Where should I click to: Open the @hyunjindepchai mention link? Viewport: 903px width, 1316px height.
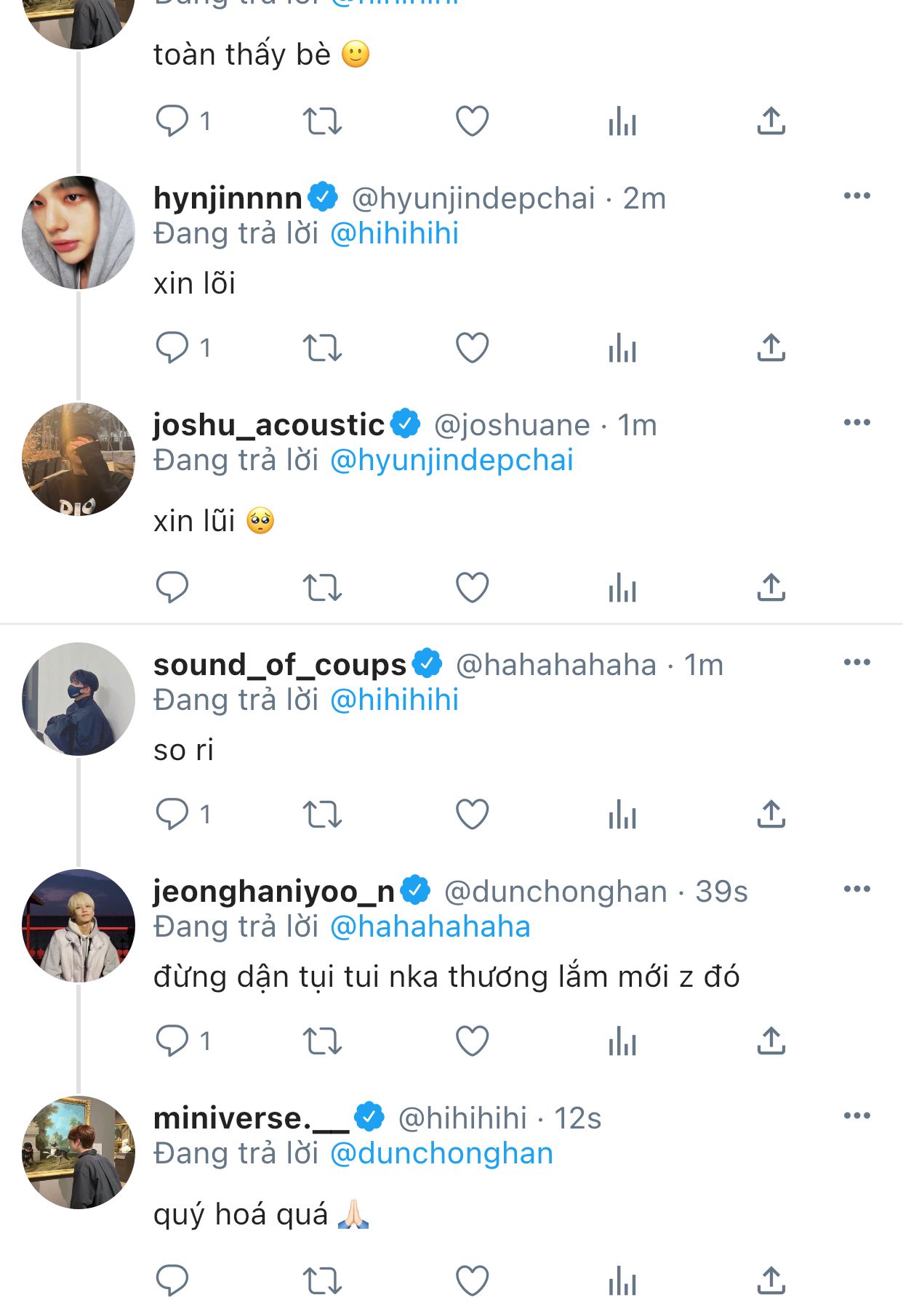pos(451,461)
